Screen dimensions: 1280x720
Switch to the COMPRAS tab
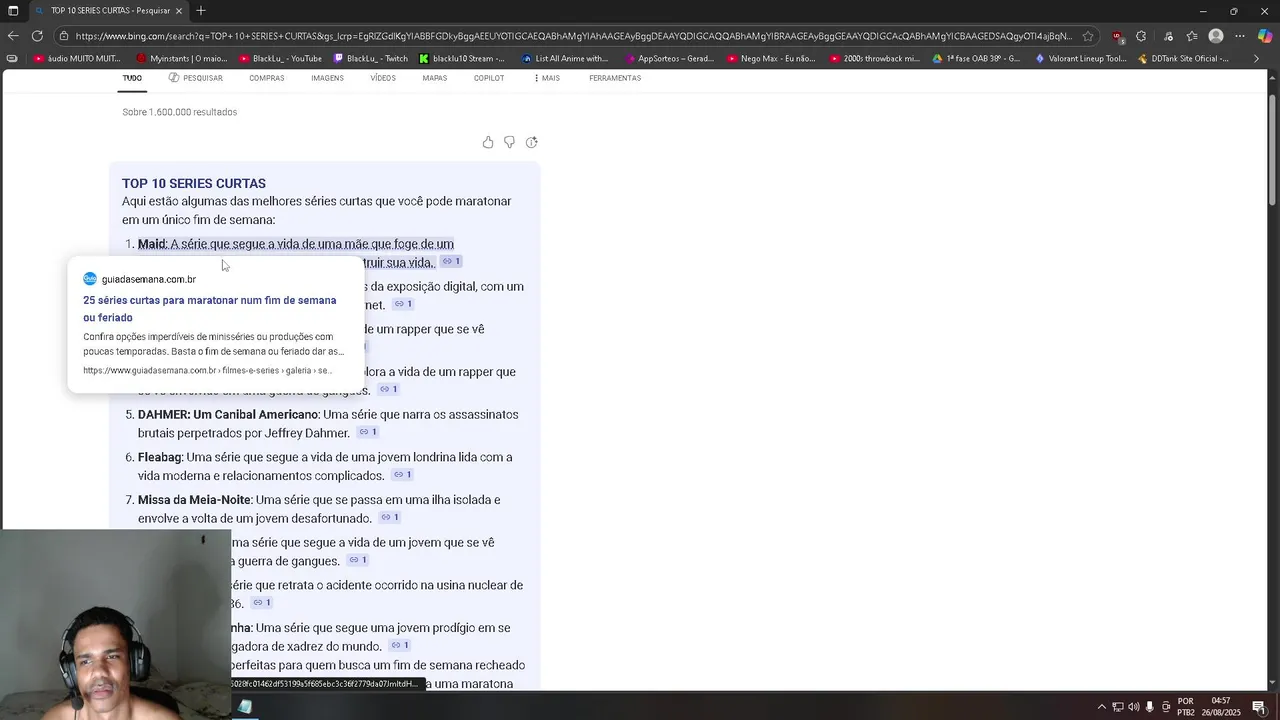point(267,78)
